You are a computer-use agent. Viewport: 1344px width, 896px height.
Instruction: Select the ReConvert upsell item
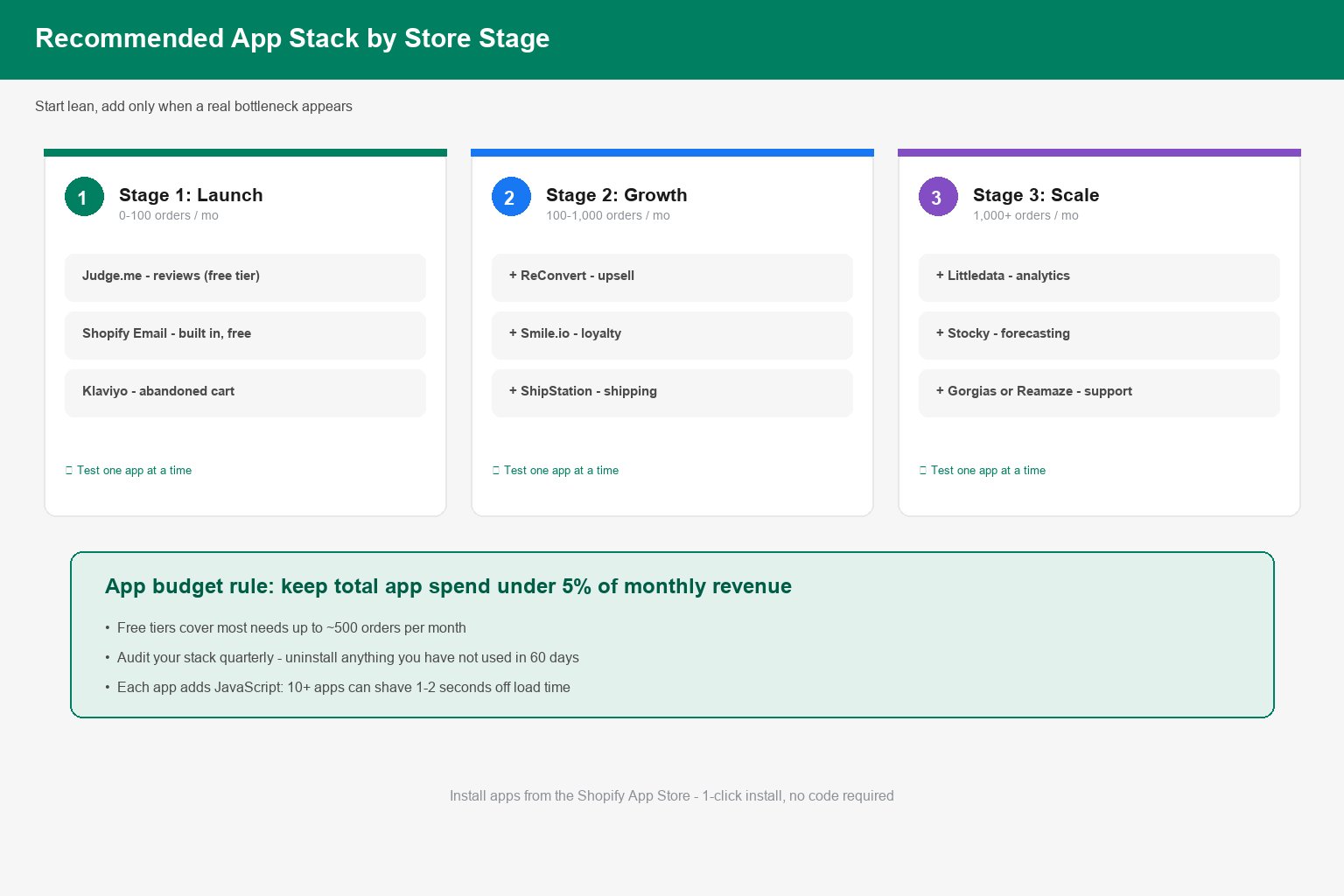point(672,277)
